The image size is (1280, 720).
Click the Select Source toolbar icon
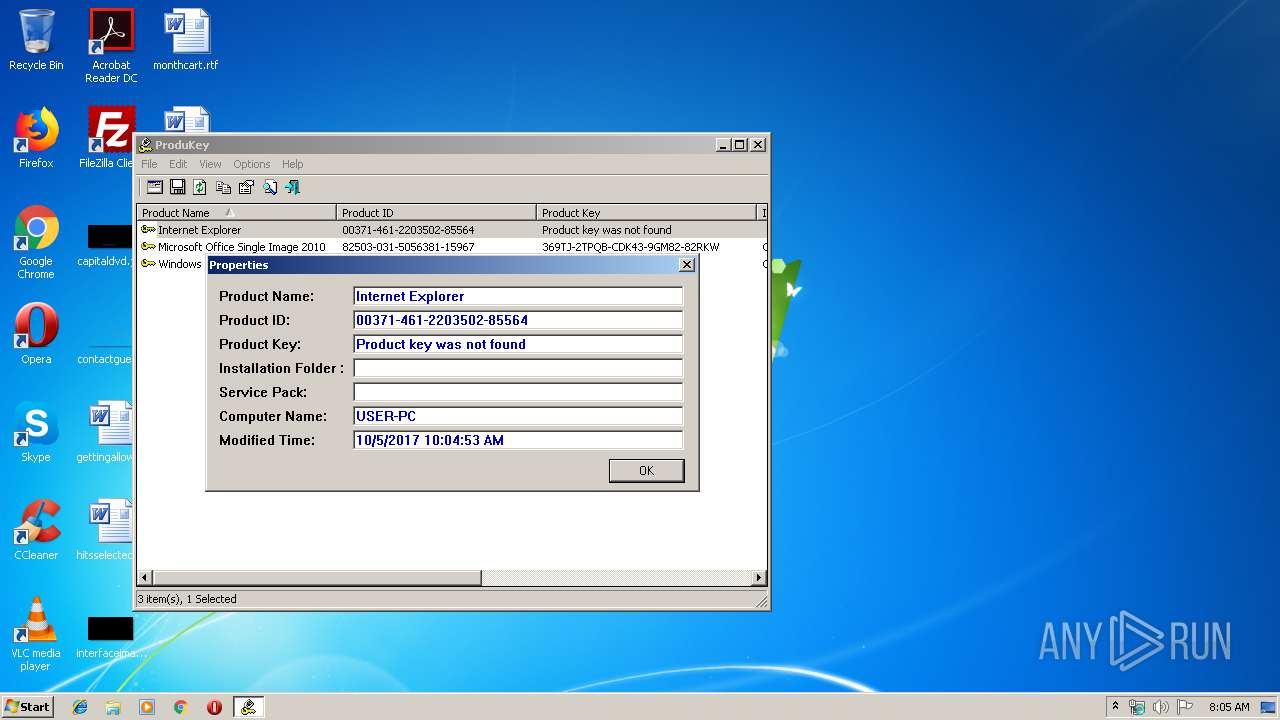pos(154,187)
